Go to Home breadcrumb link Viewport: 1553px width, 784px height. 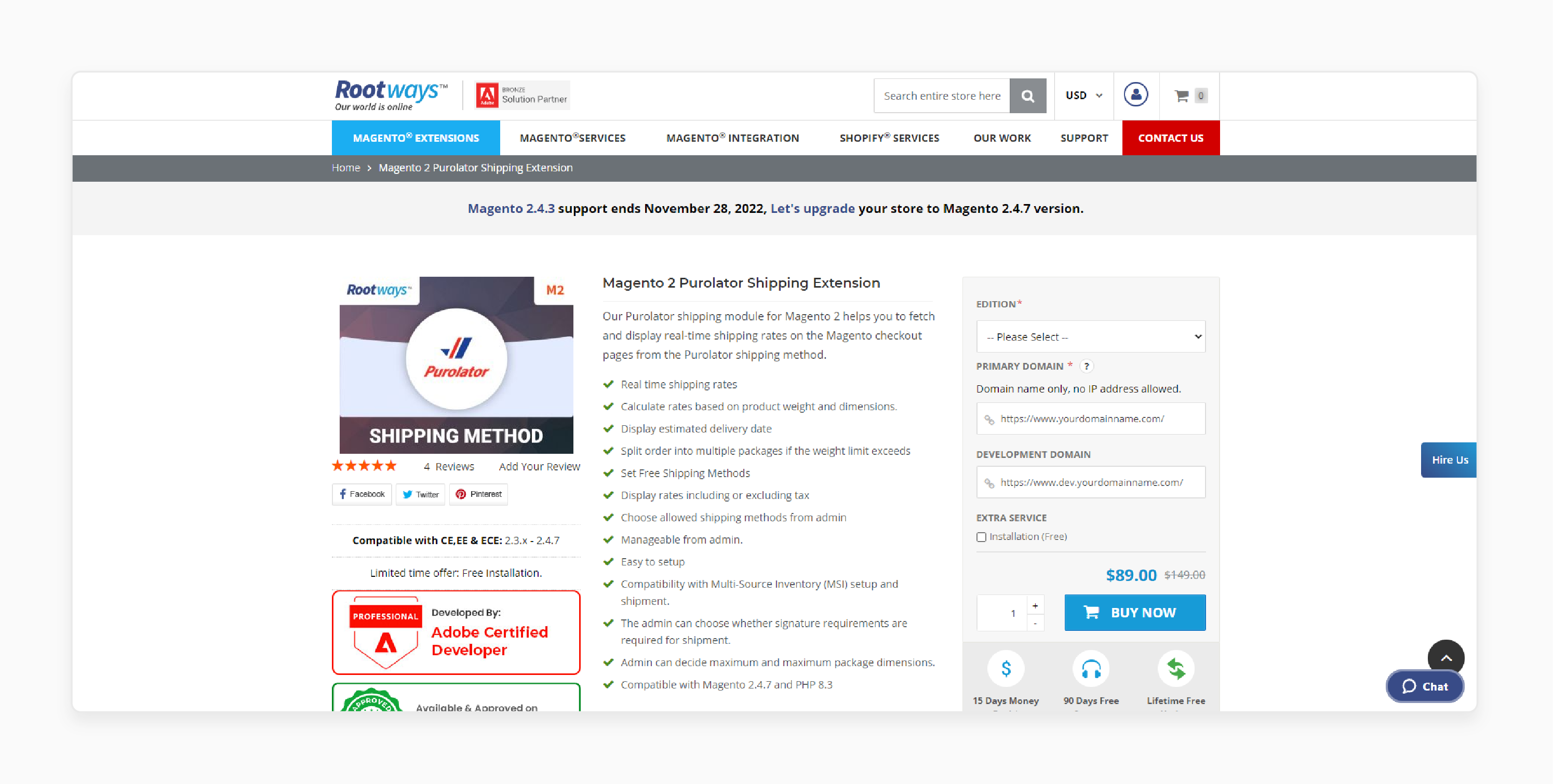[x=345, y=168]
